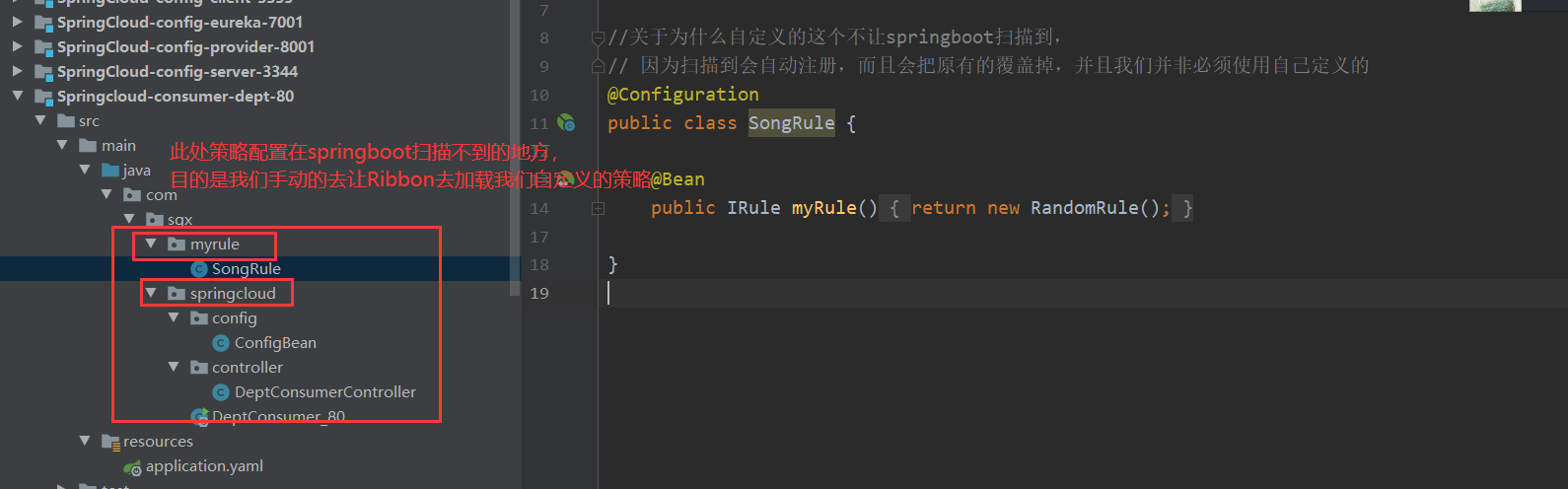Open ConfigBean in the project tree

coord(275,342)
